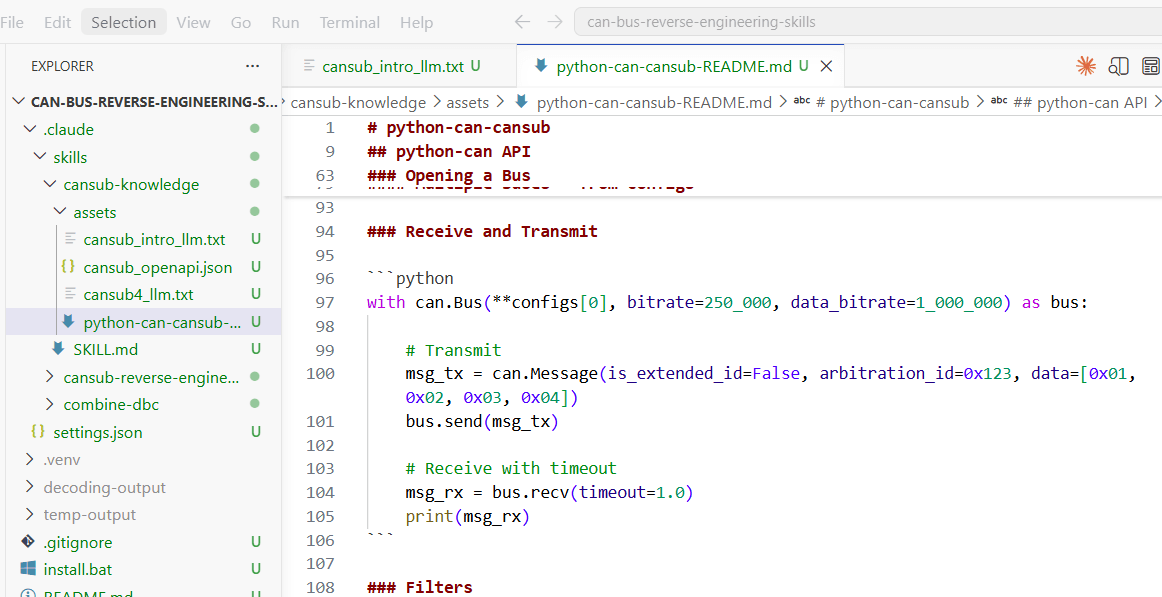Collapse the skills folder
This screenshot has width=1162, height=597.
coord(39,157)
